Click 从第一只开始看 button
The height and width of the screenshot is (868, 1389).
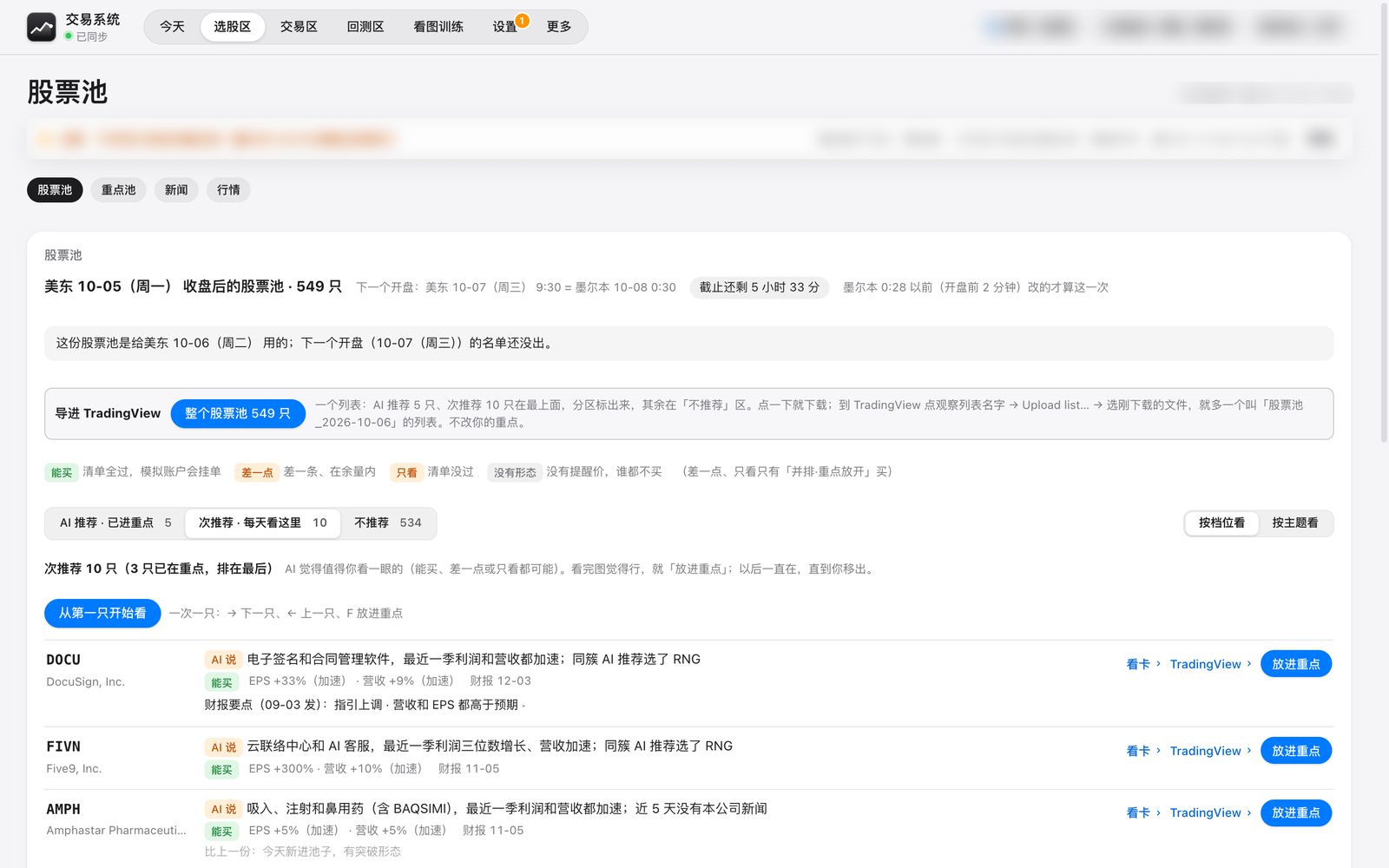[x=102, y=613]
